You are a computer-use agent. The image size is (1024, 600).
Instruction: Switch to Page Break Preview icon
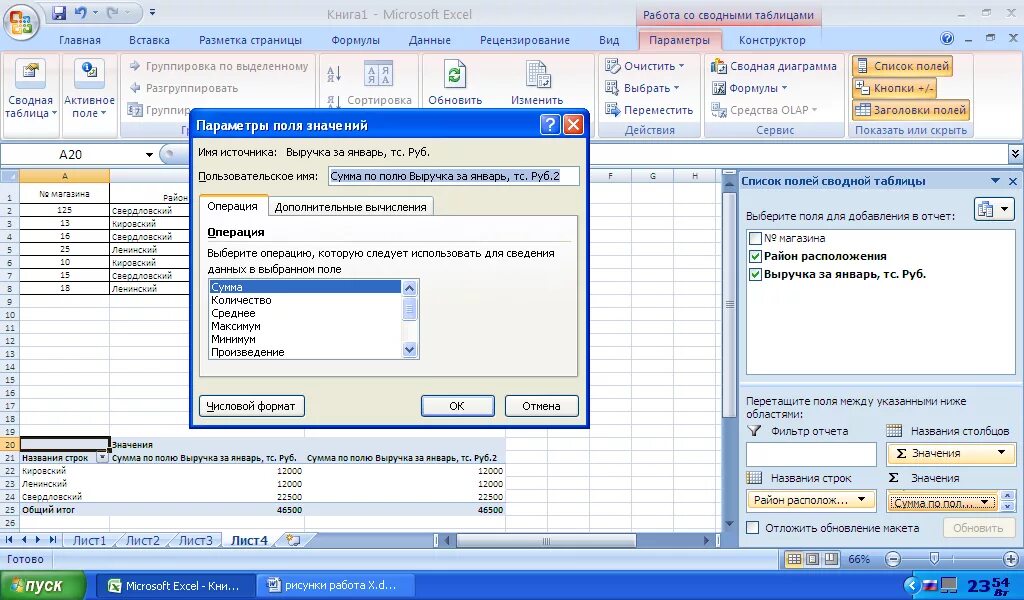tap(831, 560)
